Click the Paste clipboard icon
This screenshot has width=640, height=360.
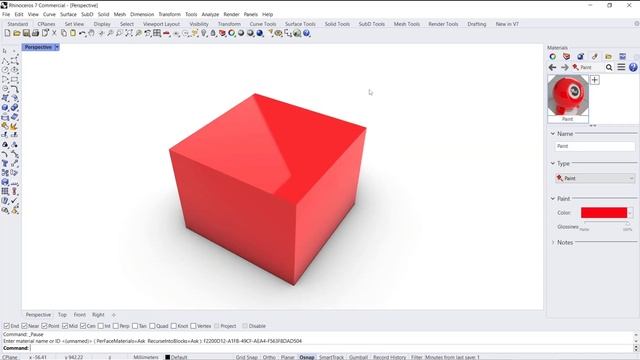pyautogui.click(x=73, y=33)
